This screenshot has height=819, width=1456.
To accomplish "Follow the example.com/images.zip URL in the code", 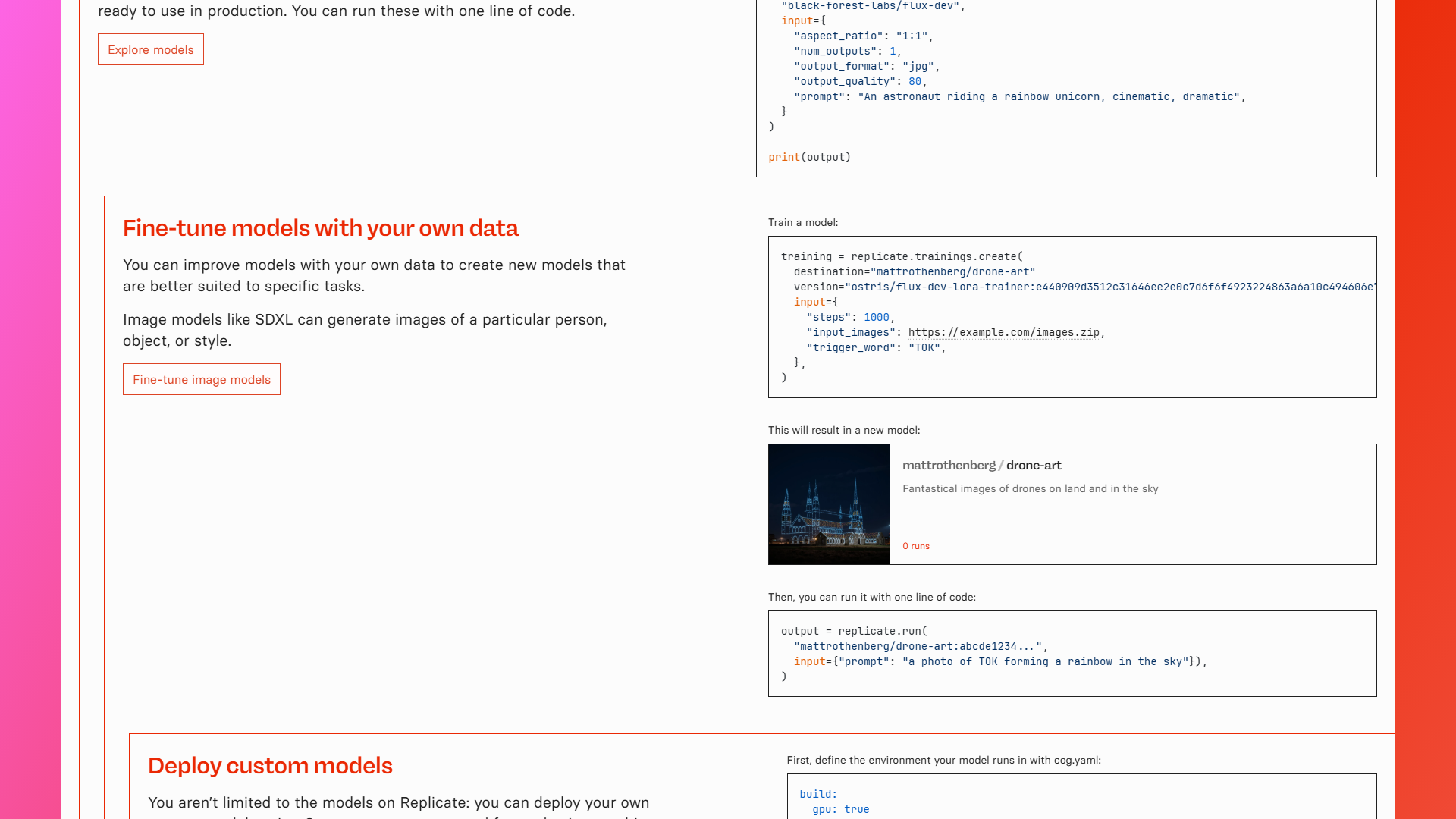I will [x=1004, y=333].
